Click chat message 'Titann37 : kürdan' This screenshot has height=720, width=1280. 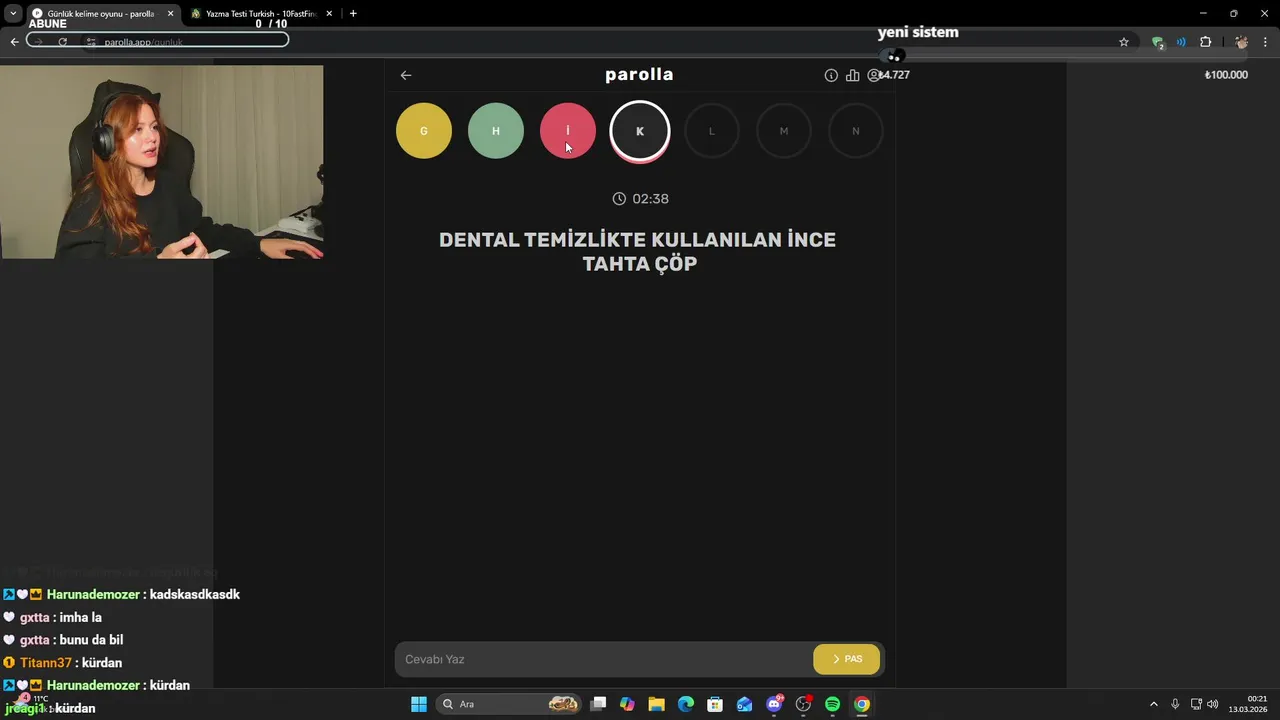point(62,663)
